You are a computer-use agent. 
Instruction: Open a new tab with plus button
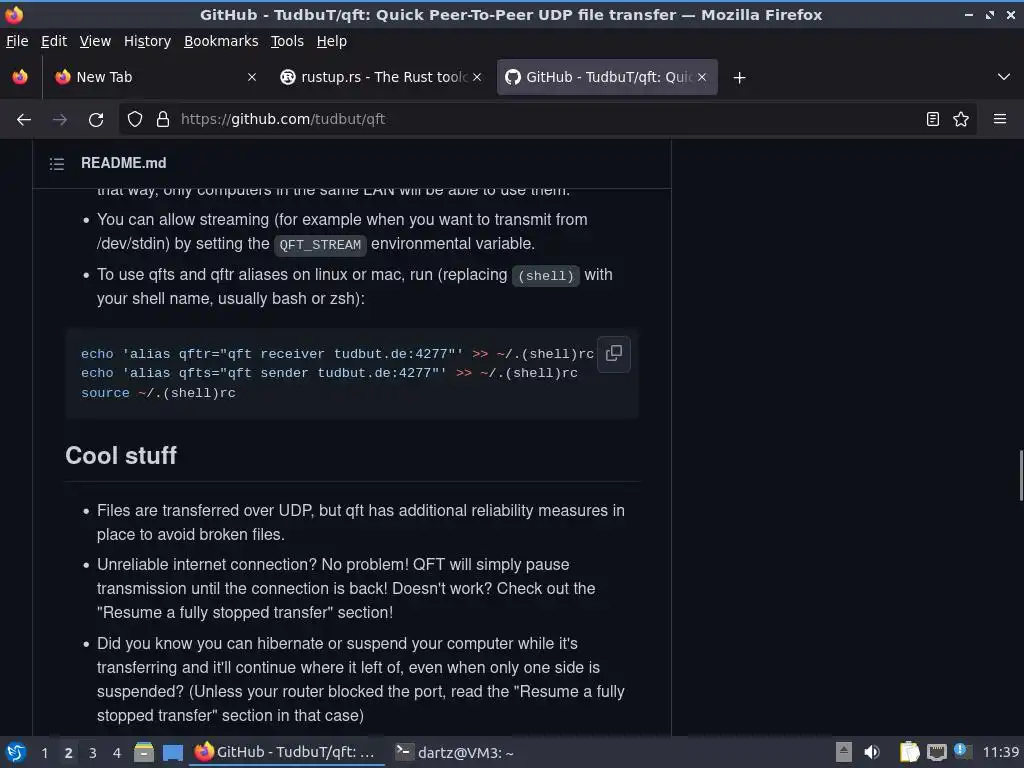[x=739, y=78]
